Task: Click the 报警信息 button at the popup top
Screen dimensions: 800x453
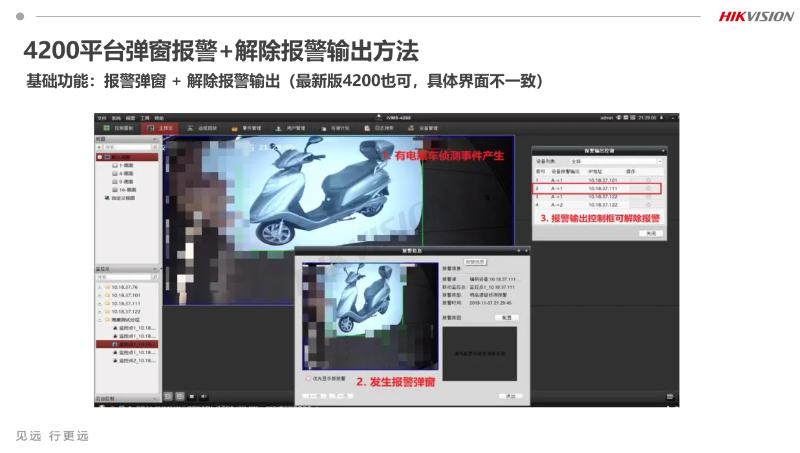Action: (x=475, y=262)
